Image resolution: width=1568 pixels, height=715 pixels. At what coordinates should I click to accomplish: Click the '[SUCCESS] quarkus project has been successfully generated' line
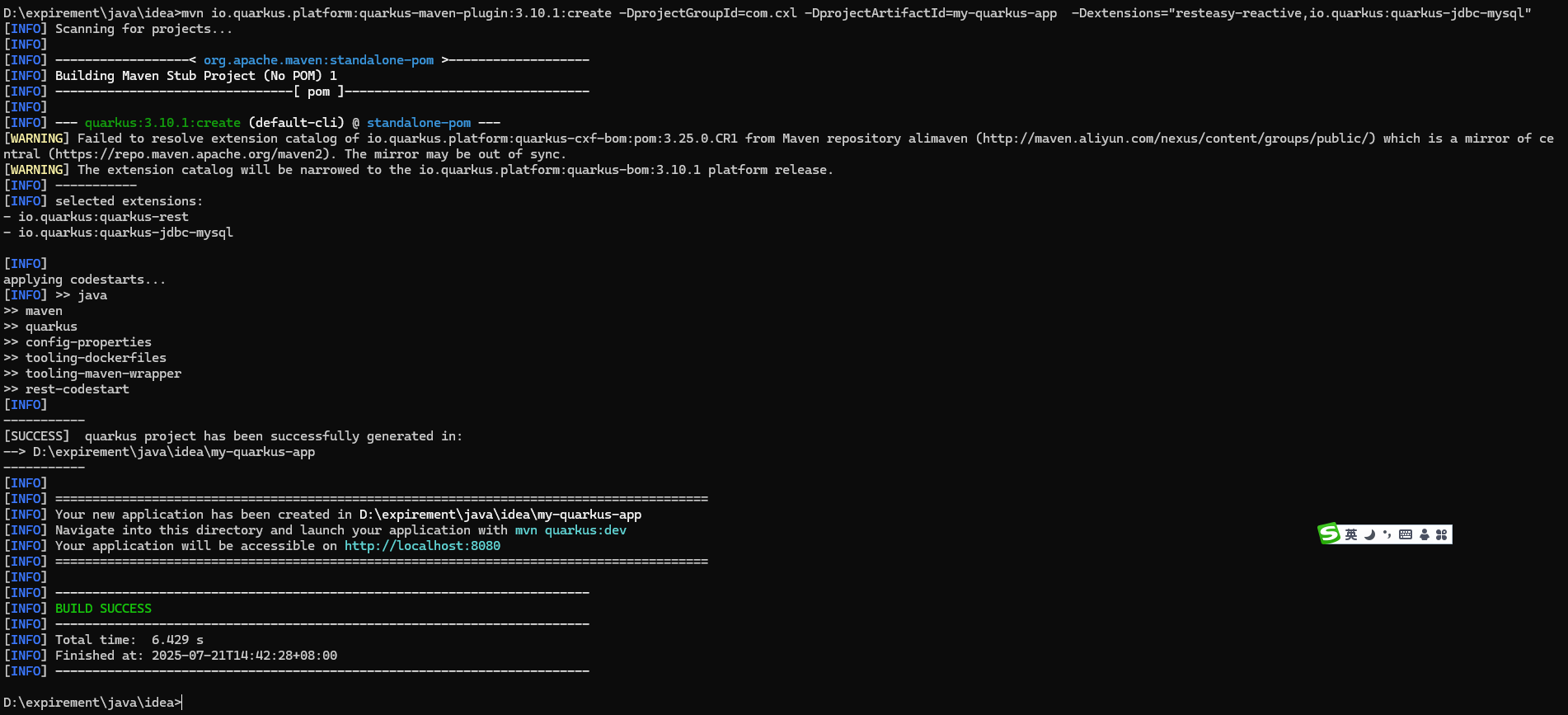(233, 436)
